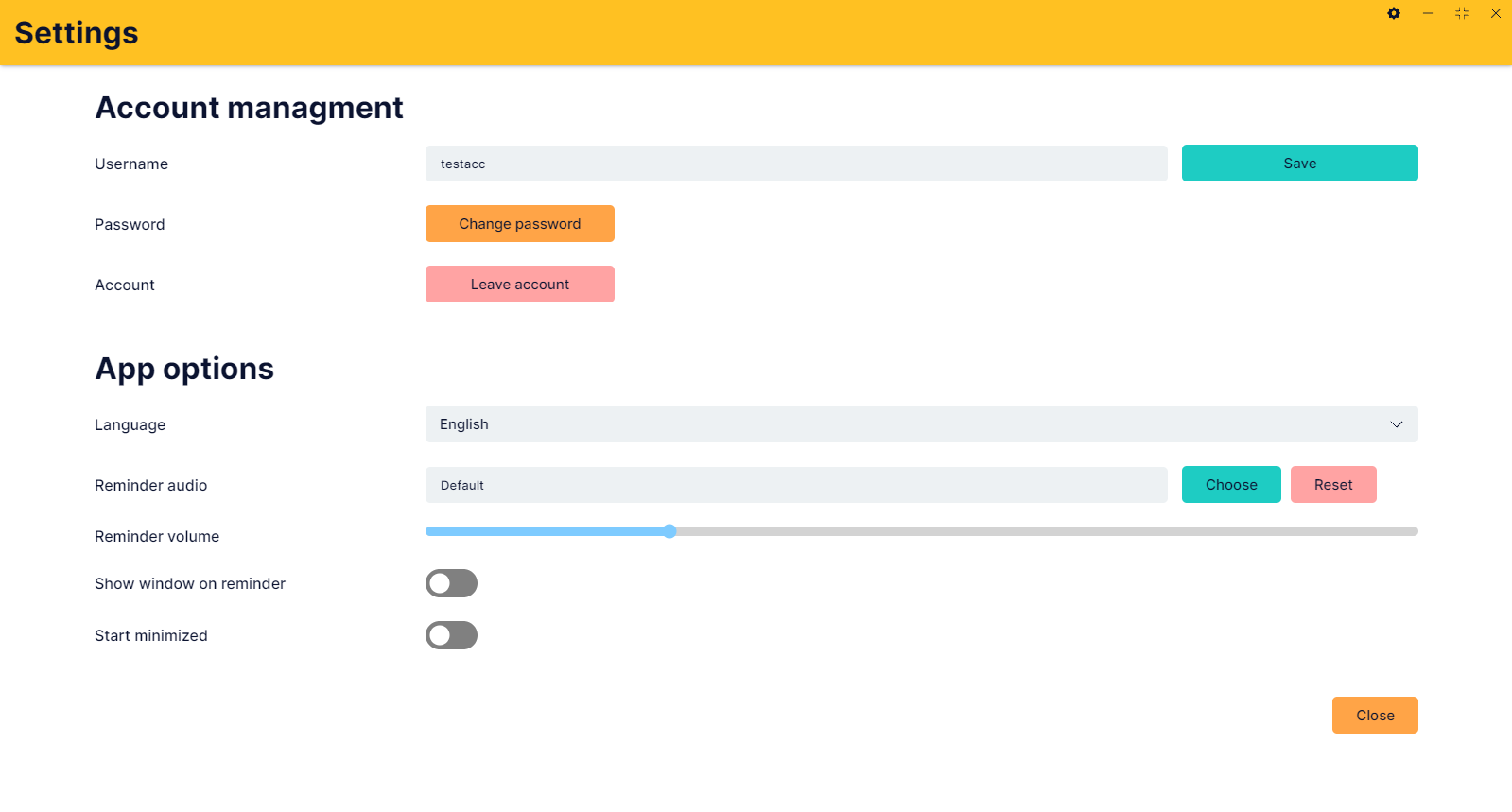Click the Reminder audio field showing Default
The image size is (1512, 812).
(x=796, y=485)
